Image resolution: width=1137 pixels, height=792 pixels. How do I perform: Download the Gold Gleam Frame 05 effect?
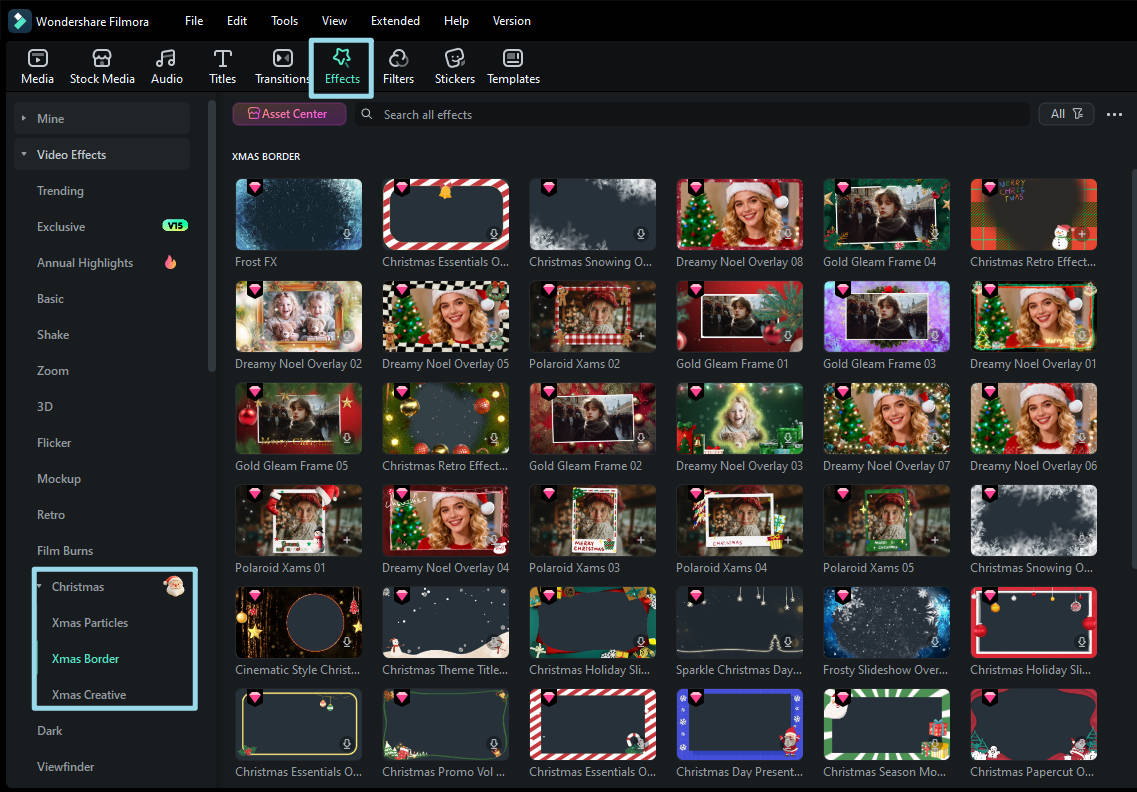tap(347, 438)
